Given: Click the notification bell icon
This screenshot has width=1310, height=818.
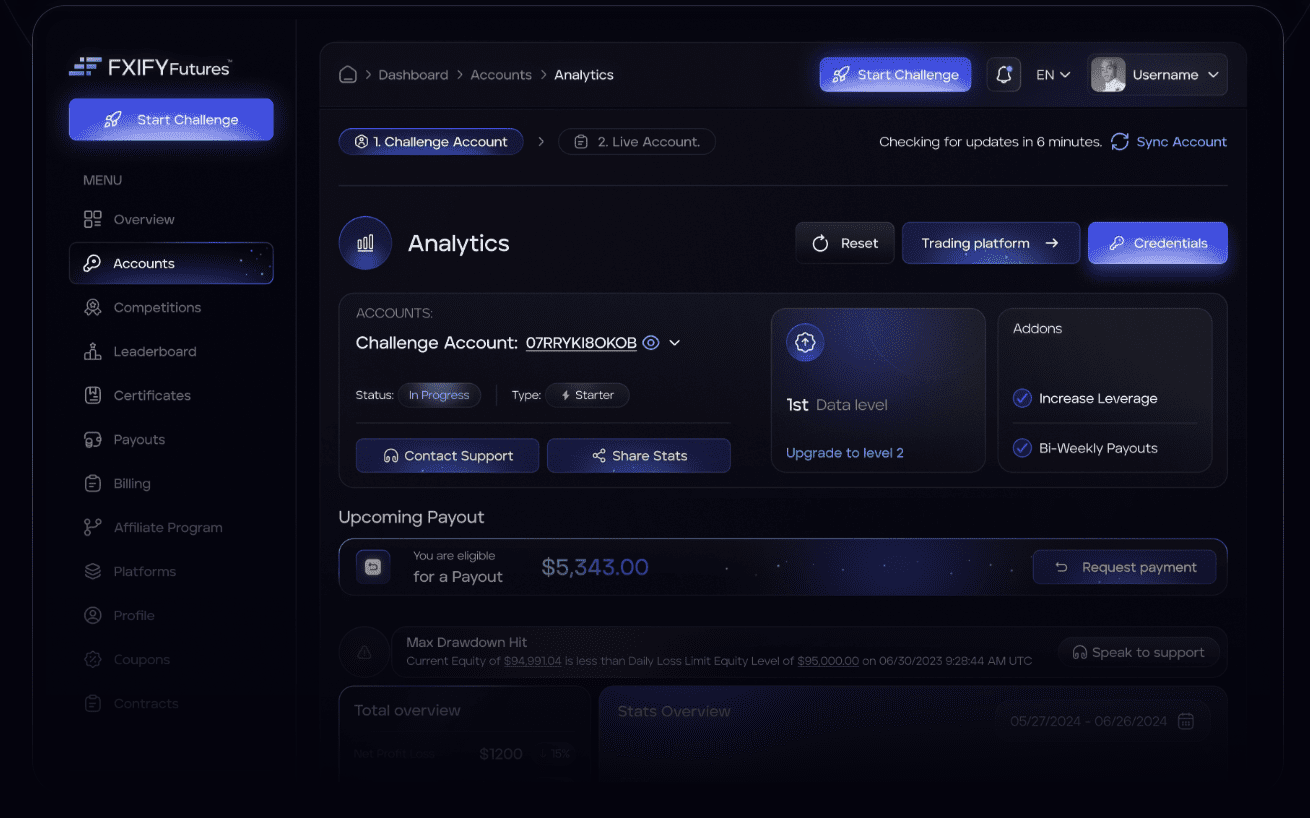Looking at the screenshot, I should click(x=1004, y=75).
